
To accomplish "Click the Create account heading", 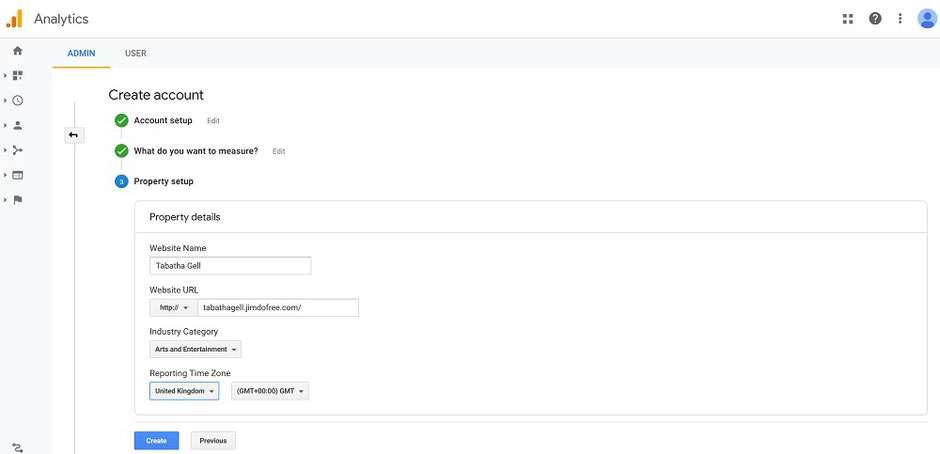I will [156, 95].
